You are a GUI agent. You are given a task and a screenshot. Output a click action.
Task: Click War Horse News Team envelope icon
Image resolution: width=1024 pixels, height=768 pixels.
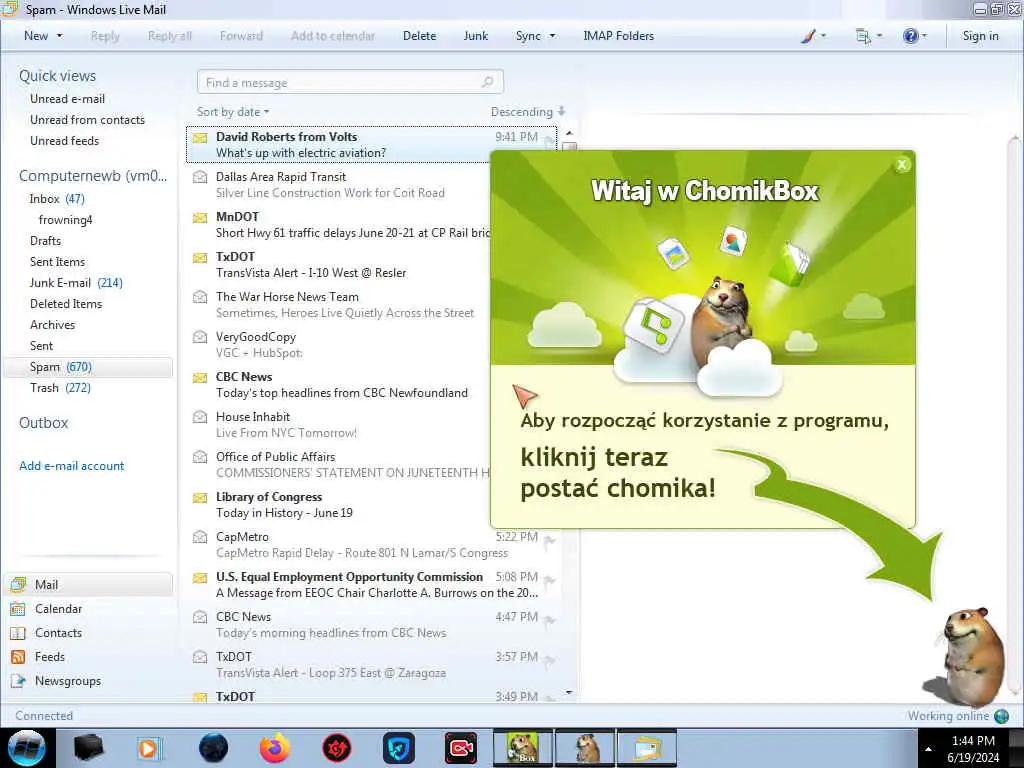point(200,297)
